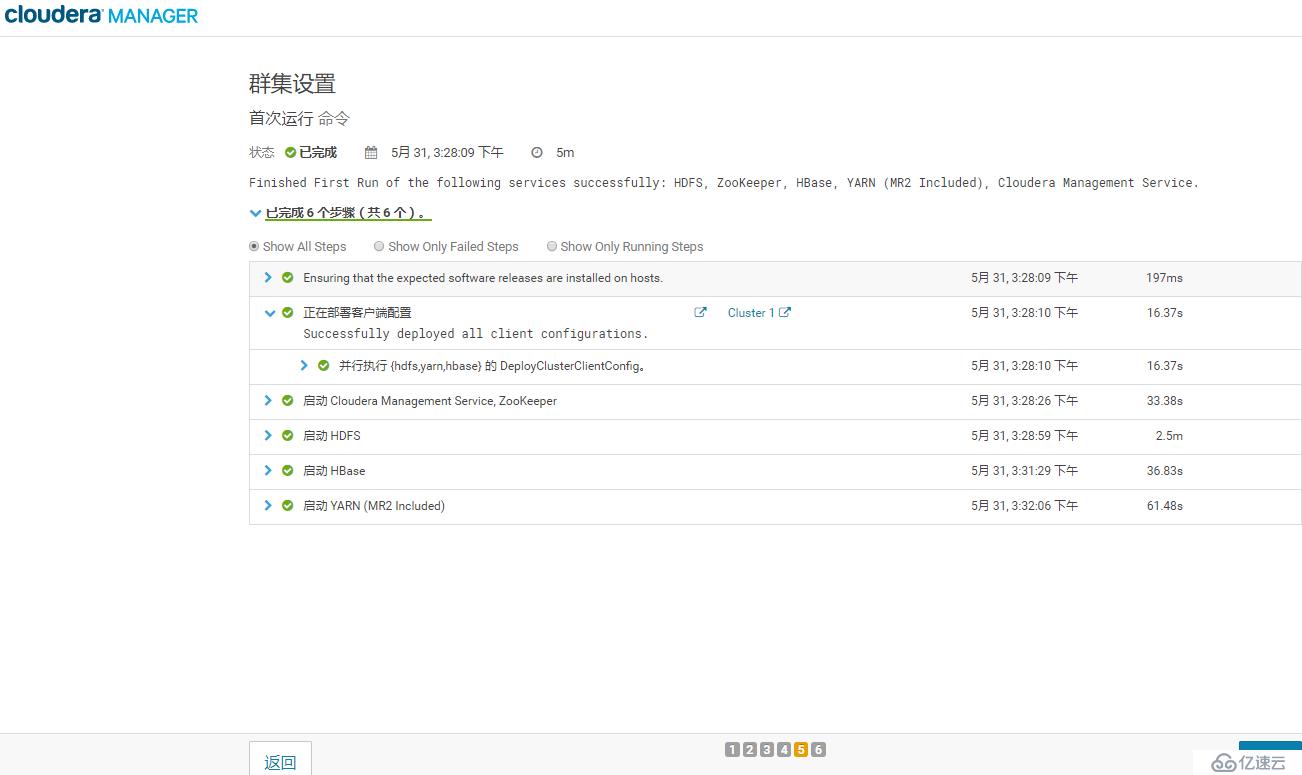Click the 36.83s duration of HBase step
This screenshot has height=775, width=1302.
[1165, 471]
